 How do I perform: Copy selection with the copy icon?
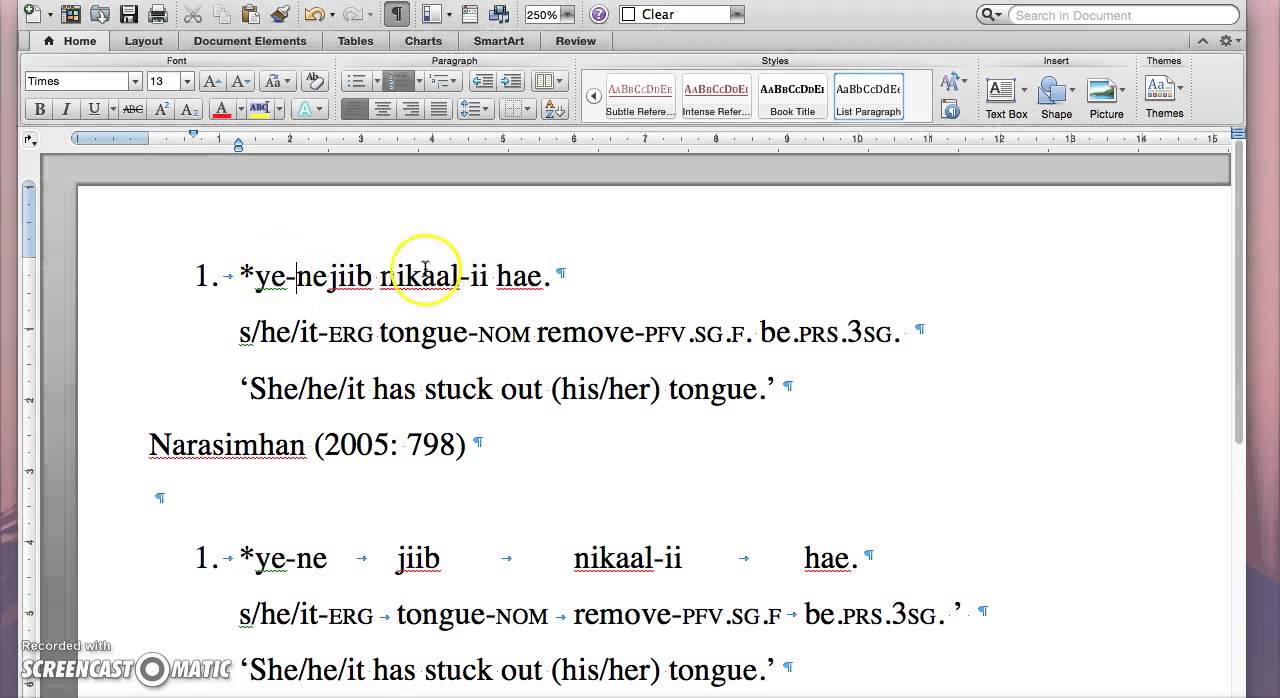(x=222, y=14)
